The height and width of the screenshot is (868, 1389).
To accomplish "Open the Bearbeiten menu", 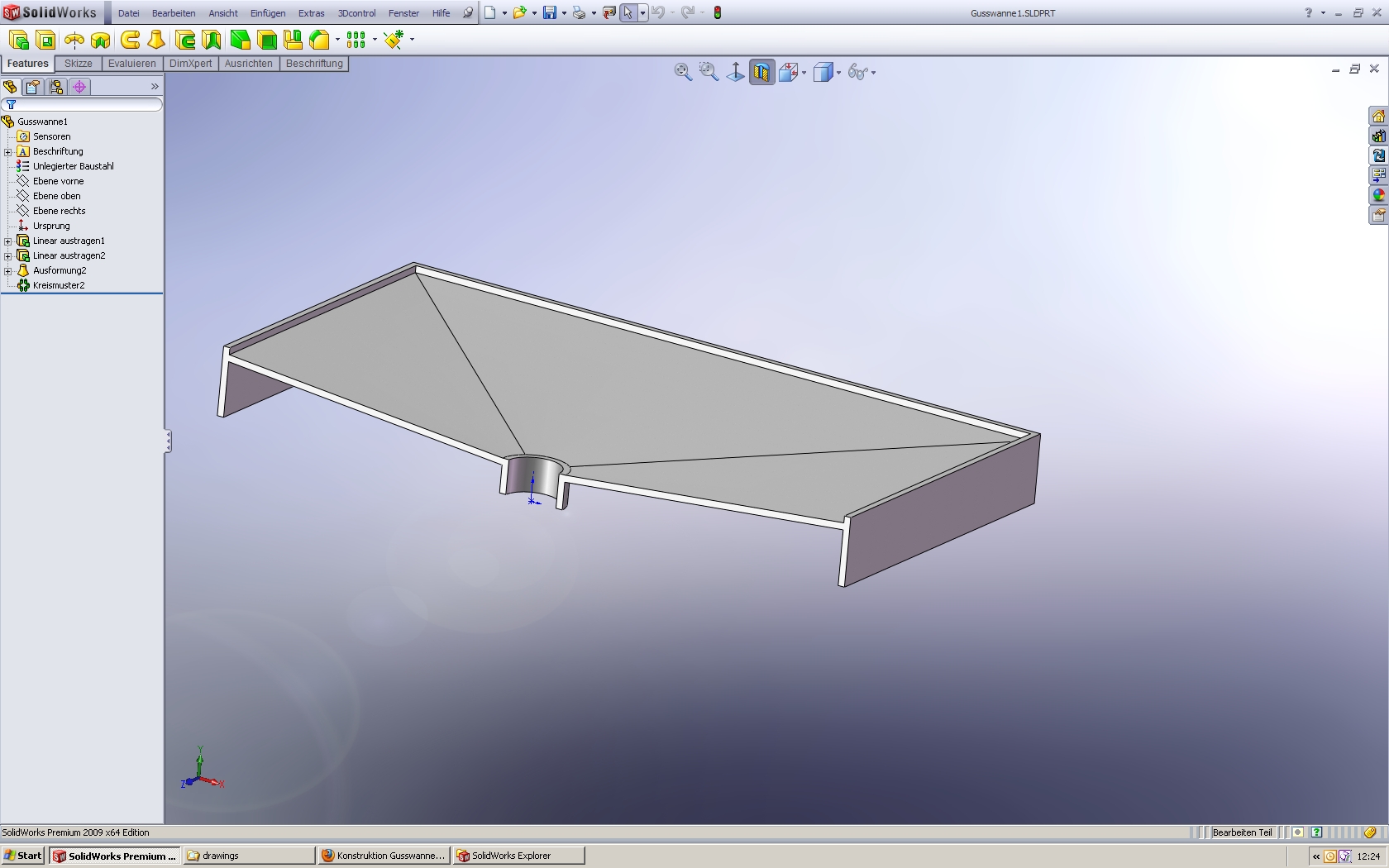I will point(174,13).
